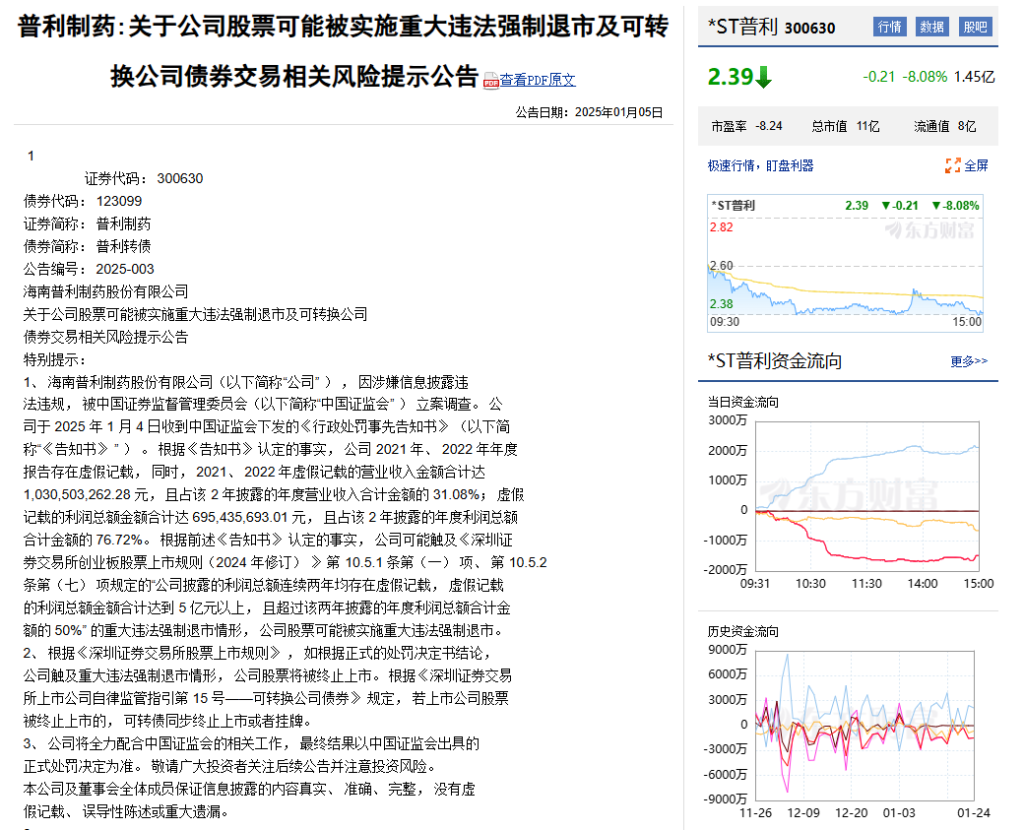Screen dimensions: 1024x830
Task: Click the -8.08% change value in header
Action: click(x=925, y=77)
